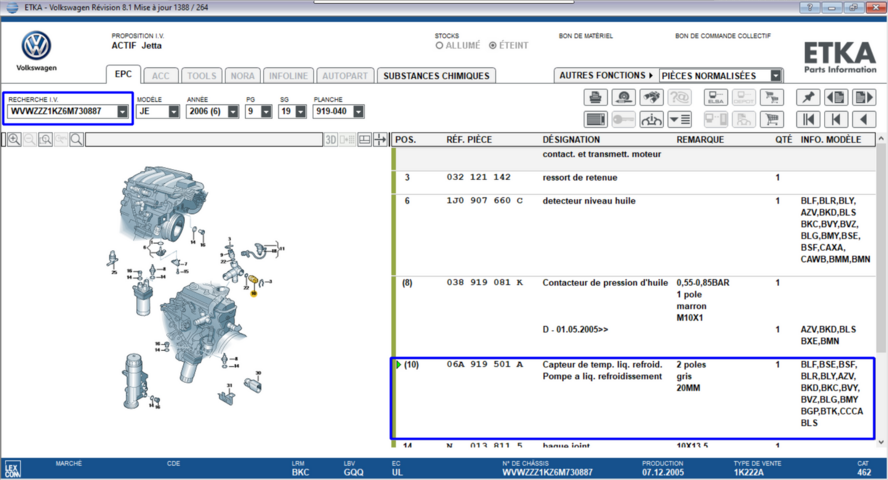
Task: Click the illustration search input field
Action: [204, 139]
